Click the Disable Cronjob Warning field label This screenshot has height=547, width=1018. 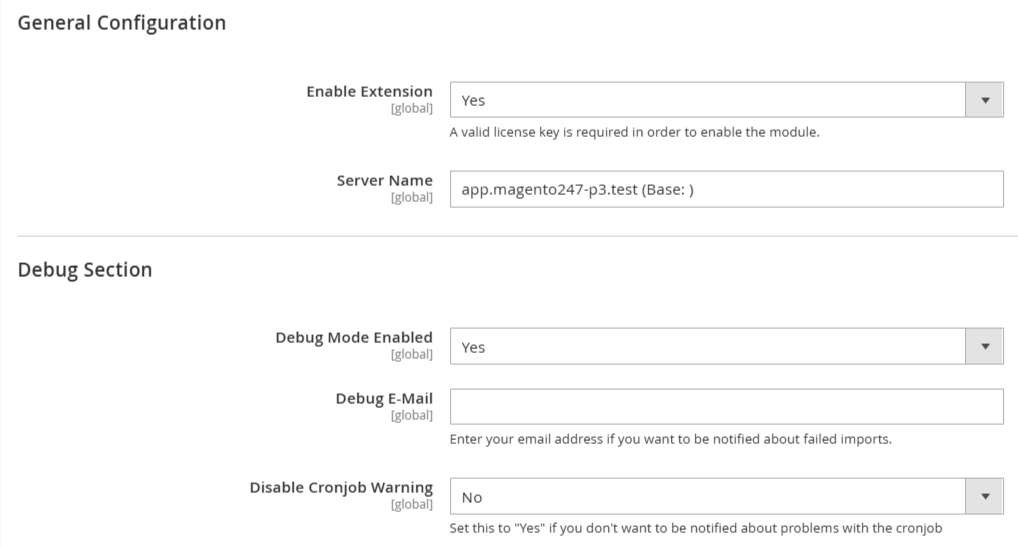point(341,487)
